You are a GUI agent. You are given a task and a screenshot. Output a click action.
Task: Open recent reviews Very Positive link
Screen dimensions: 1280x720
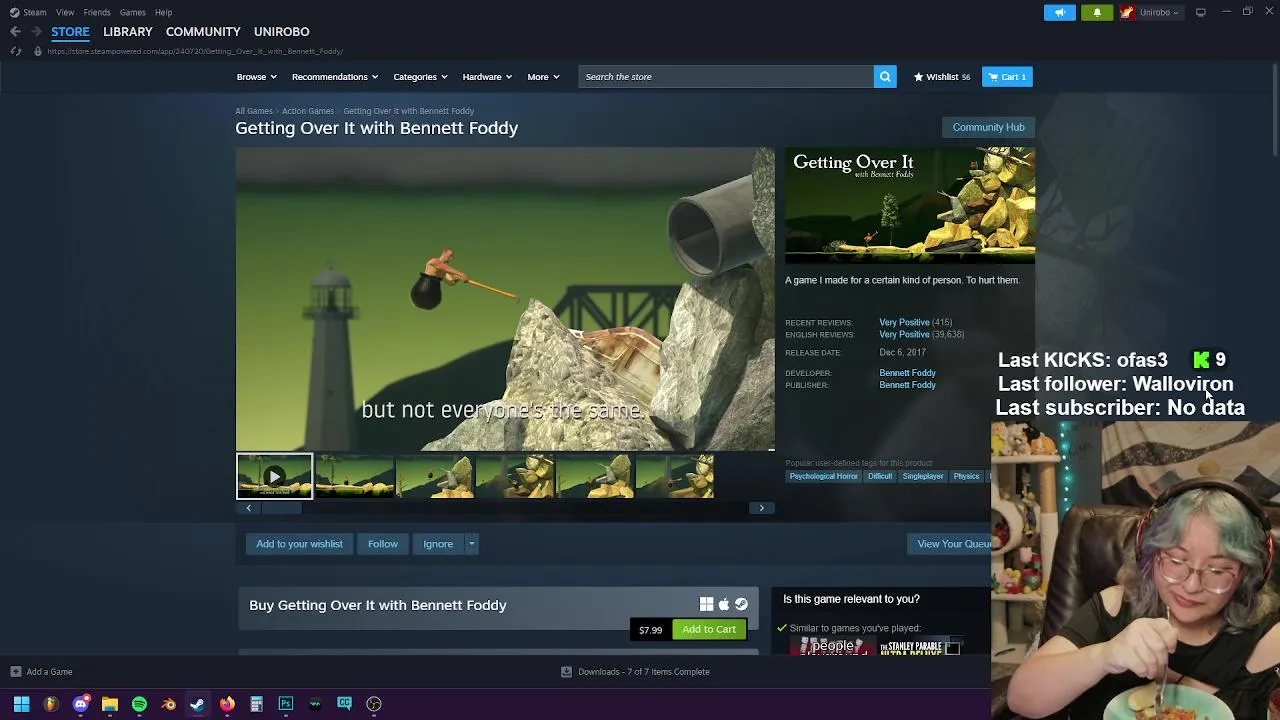tap(904, 322)
